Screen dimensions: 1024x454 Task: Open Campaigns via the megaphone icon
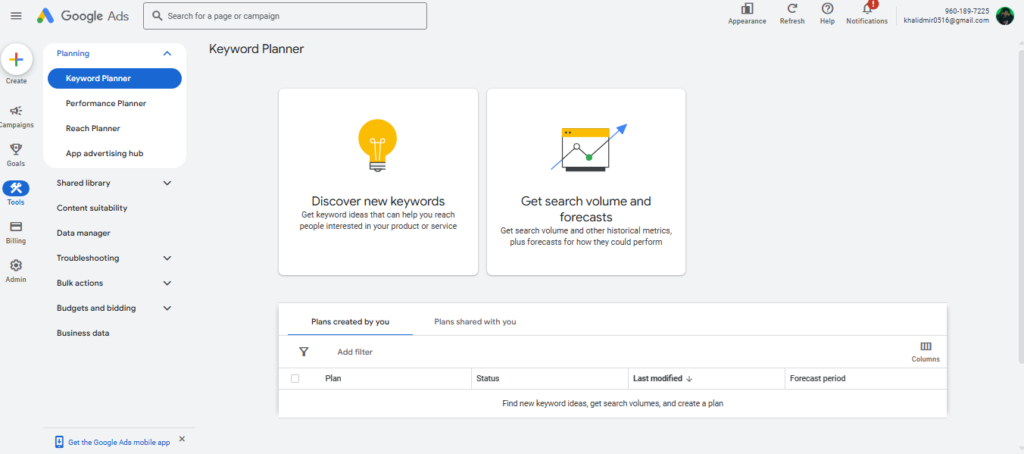16,110
